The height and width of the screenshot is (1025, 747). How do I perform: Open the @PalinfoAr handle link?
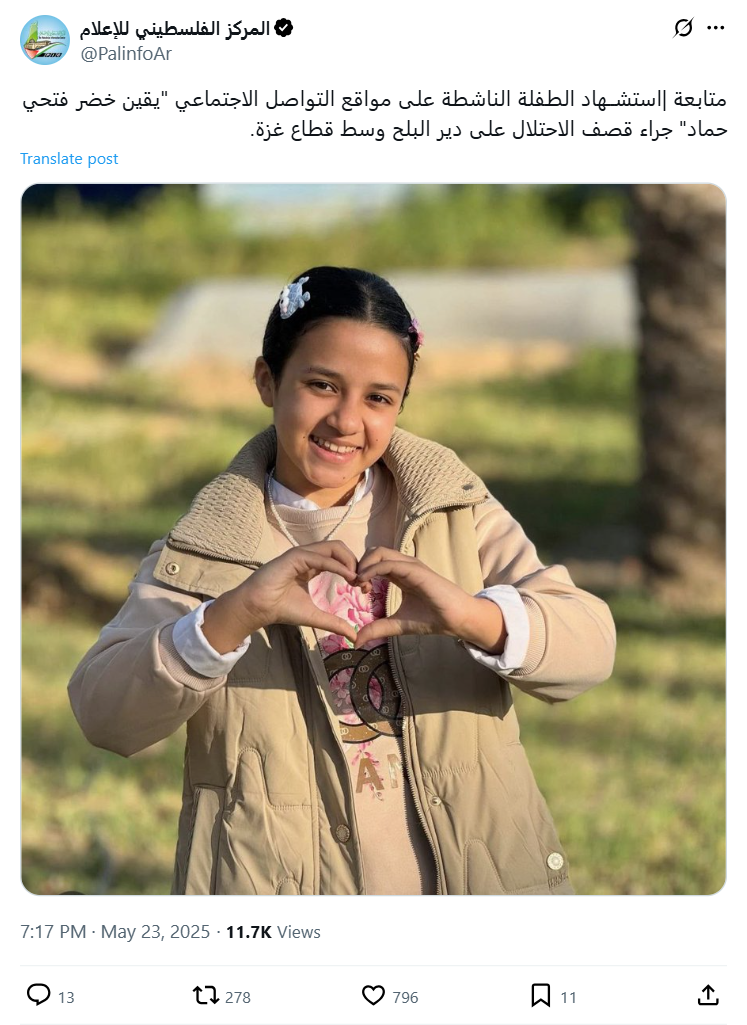pyautogui.click(x=125, y=54)
